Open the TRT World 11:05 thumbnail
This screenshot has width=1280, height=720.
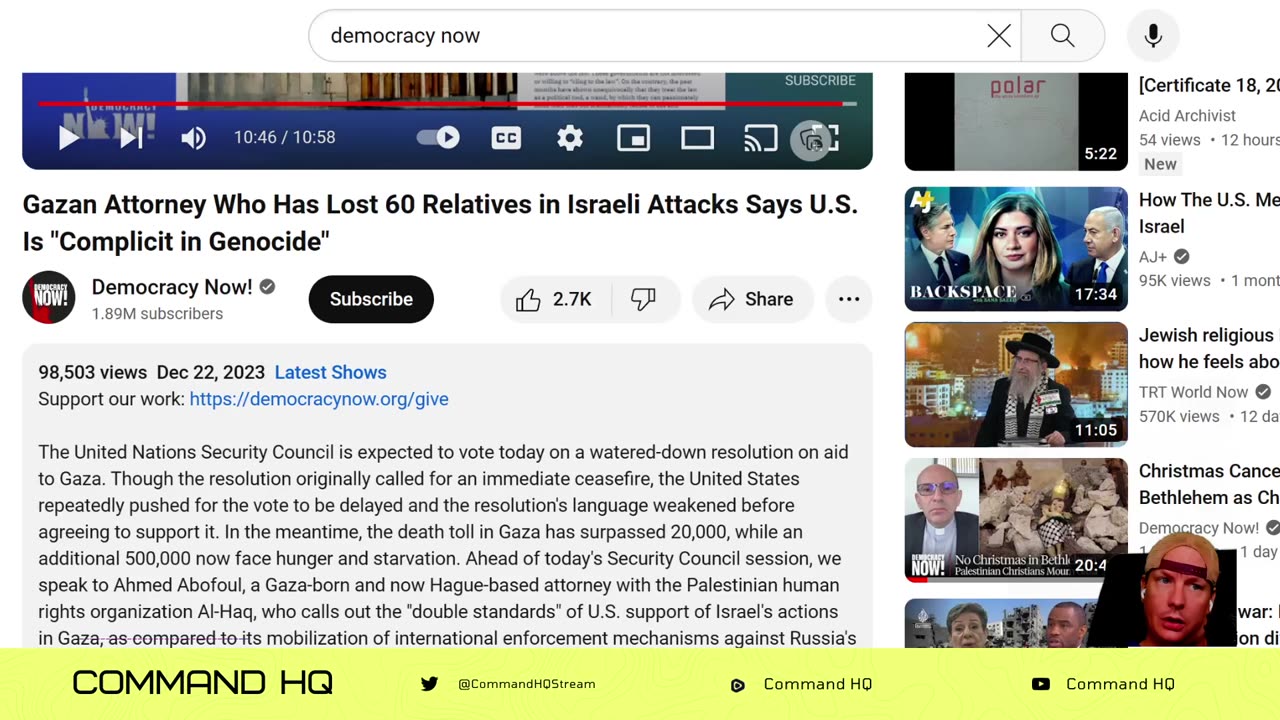1016,384
